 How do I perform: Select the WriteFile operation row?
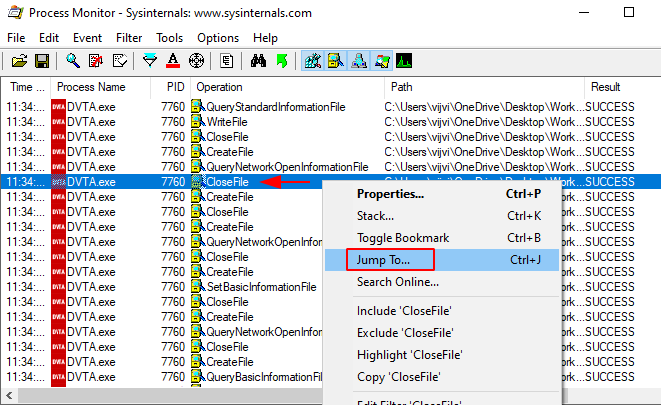click(330, 122)
